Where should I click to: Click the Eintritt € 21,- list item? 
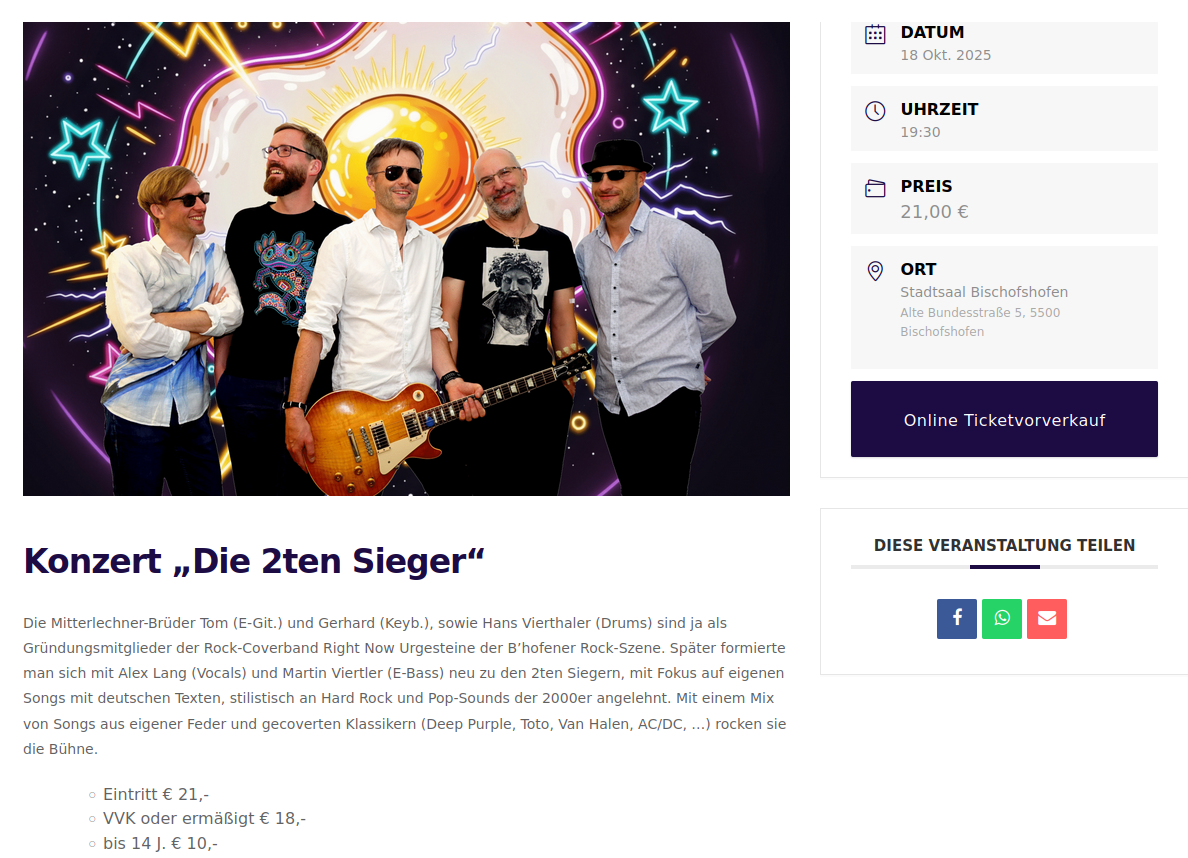(156, 794)
